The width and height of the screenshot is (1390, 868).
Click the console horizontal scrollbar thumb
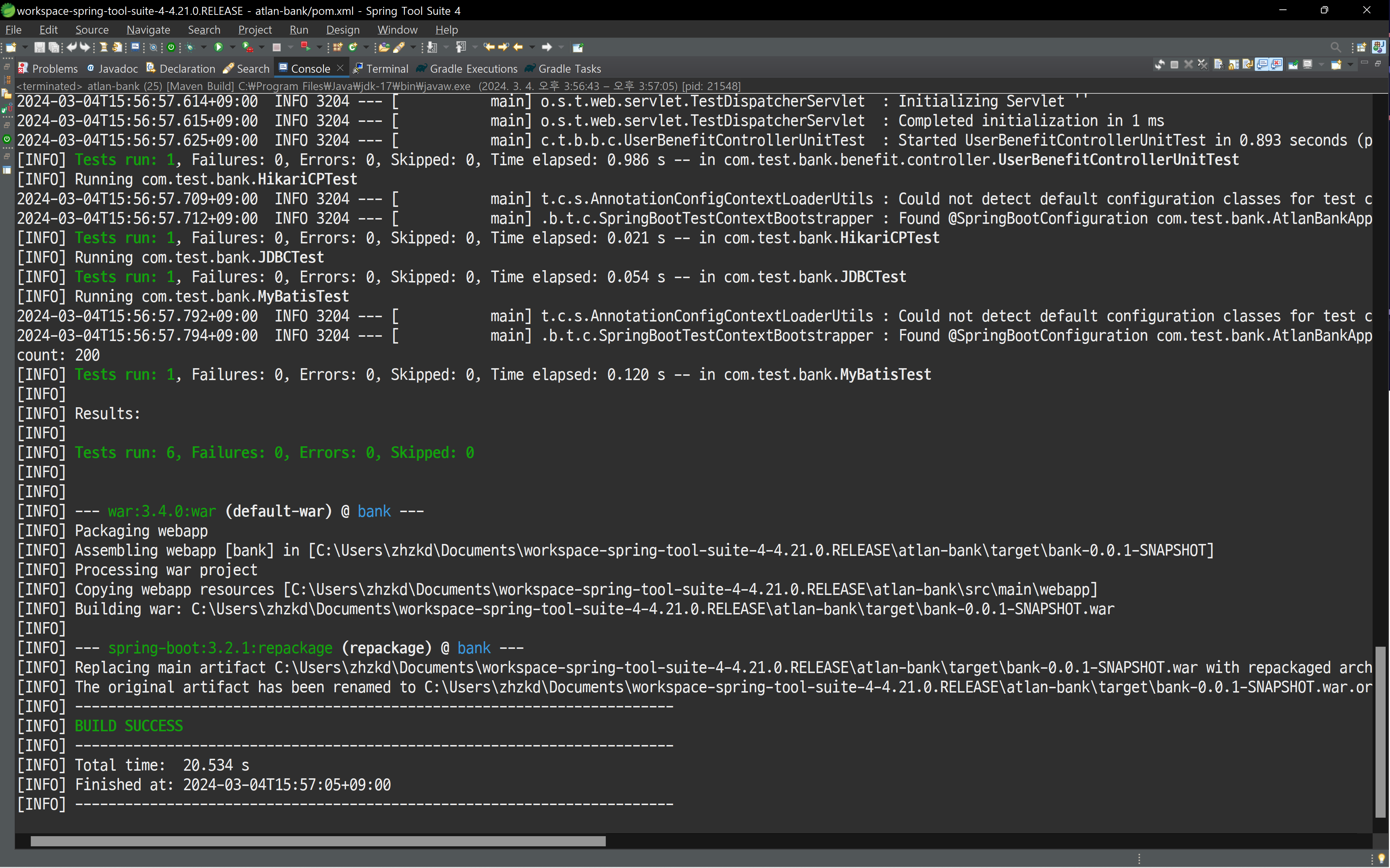(x=318, y=841)
